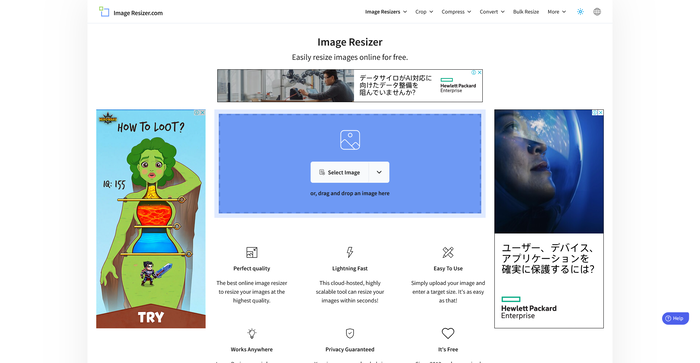
Task: Click the astronaut image in the right ad
Action: click(x=549, y=171)
